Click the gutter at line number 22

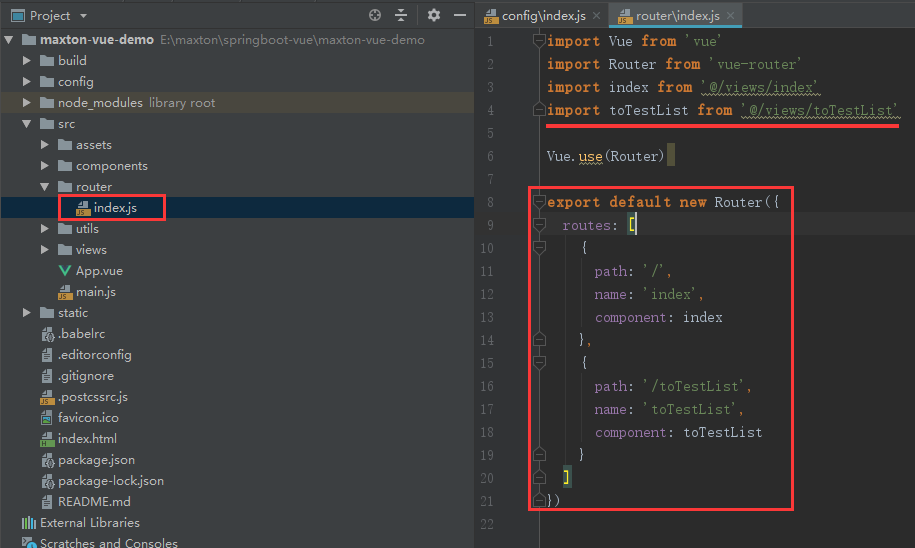pos(488,524)
